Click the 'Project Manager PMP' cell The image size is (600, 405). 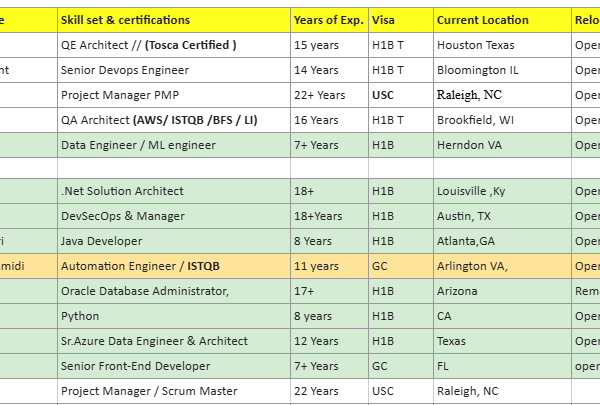(172, 95)
